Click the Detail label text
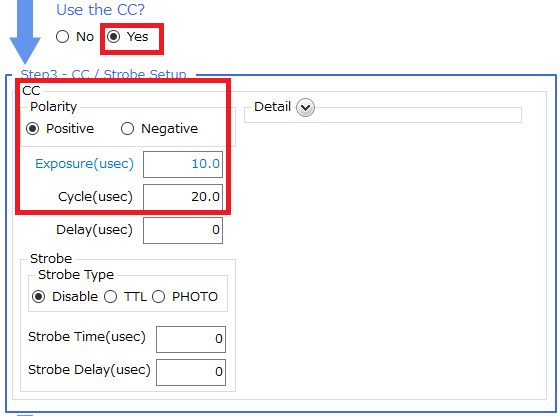 pyautogui.click(x=272, y=106)
